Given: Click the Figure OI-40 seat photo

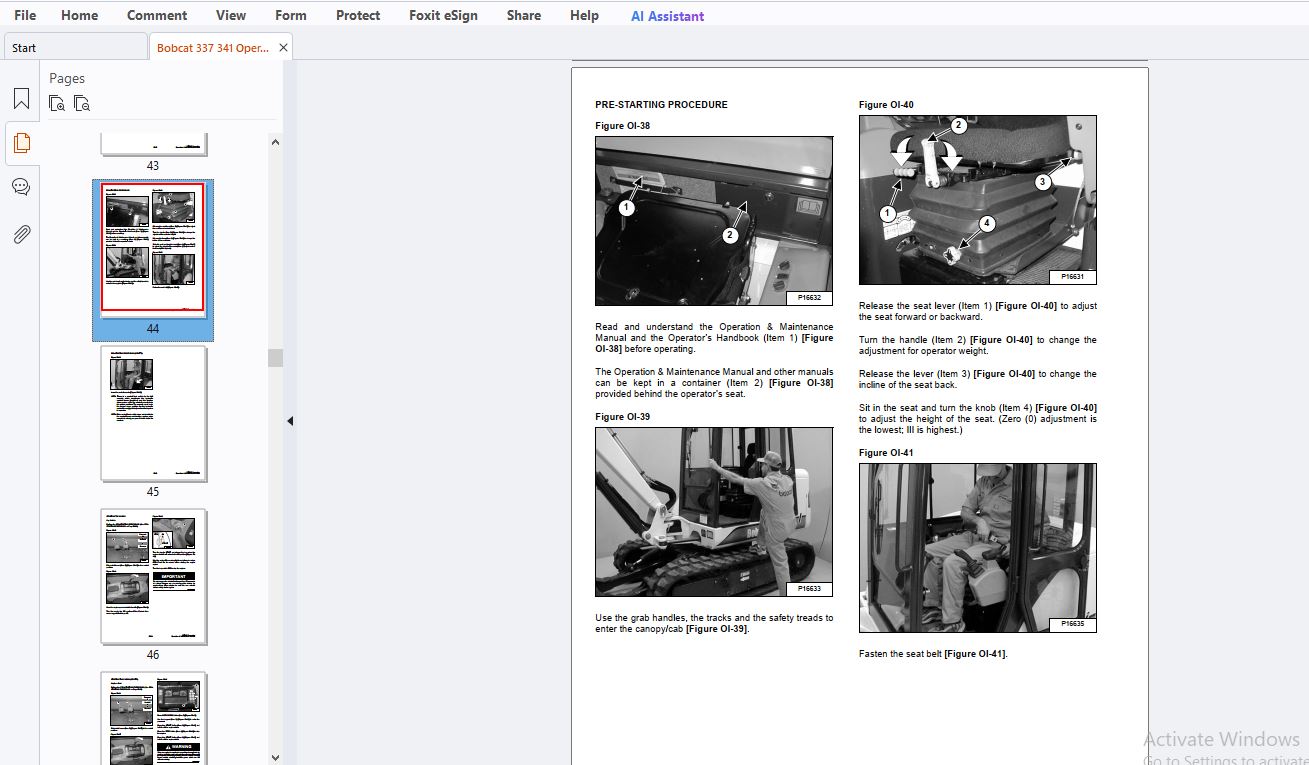Looking at the screenshot, I should (978, 200).
